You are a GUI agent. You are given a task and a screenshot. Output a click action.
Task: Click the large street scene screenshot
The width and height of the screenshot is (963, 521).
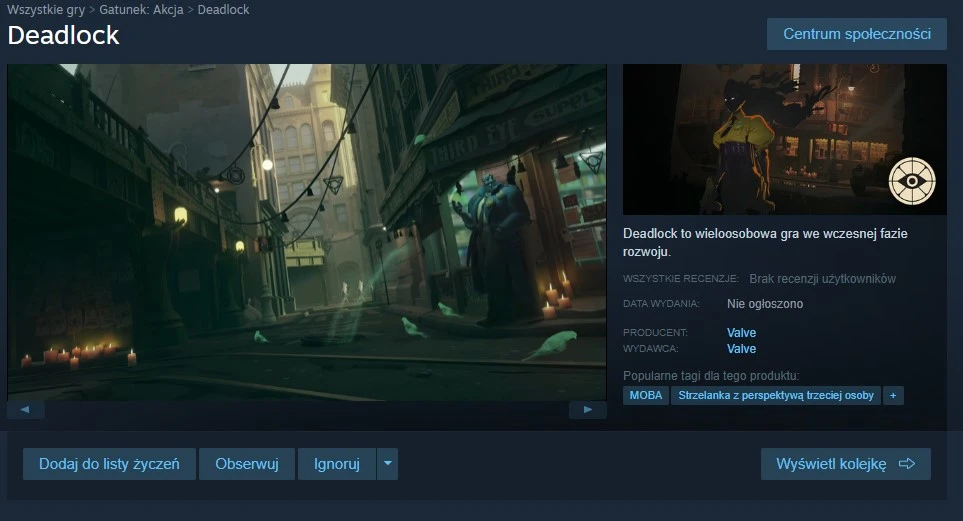tap(307, 232)
